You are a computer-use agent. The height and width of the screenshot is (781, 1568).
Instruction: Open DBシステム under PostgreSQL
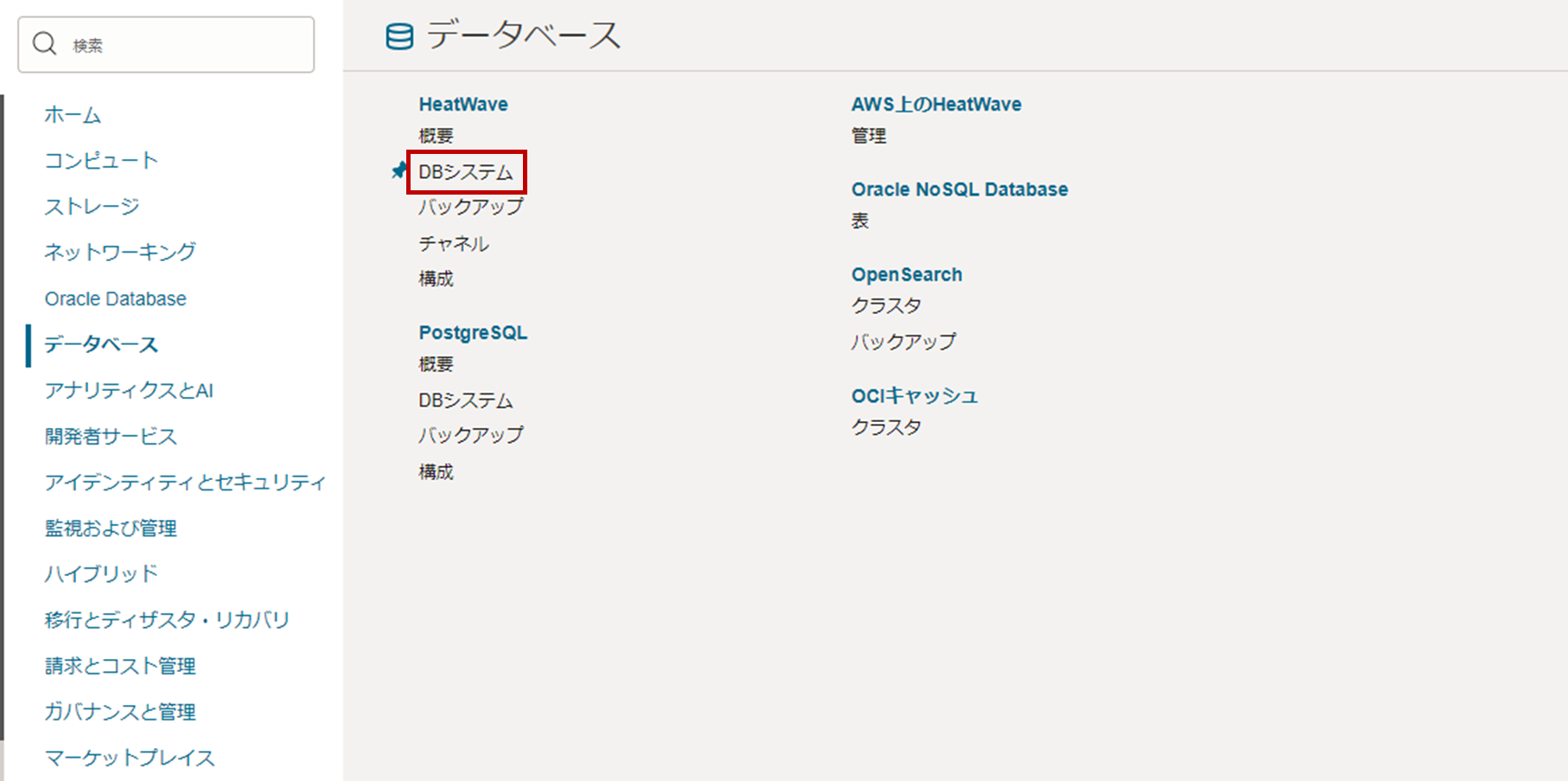(466, 400)
